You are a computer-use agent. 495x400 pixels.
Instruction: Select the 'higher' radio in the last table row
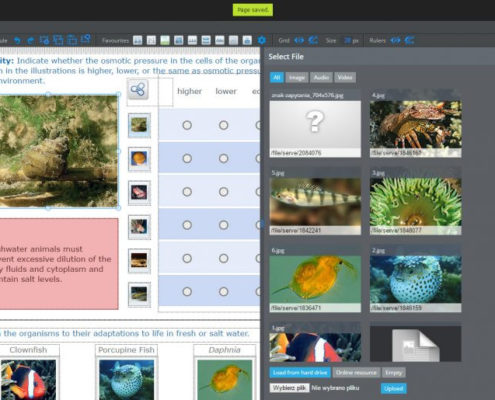pyautogui.click(x=187, y=292)
